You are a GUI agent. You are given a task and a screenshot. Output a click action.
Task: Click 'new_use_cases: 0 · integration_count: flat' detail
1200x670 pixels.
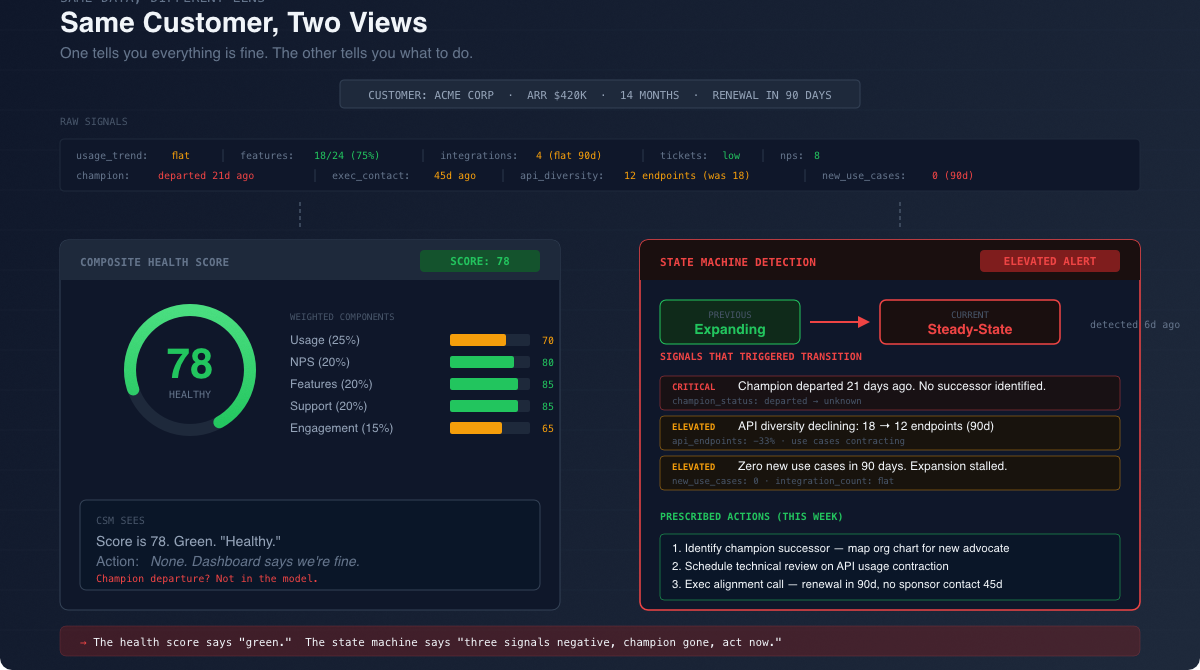click(783, 481)
